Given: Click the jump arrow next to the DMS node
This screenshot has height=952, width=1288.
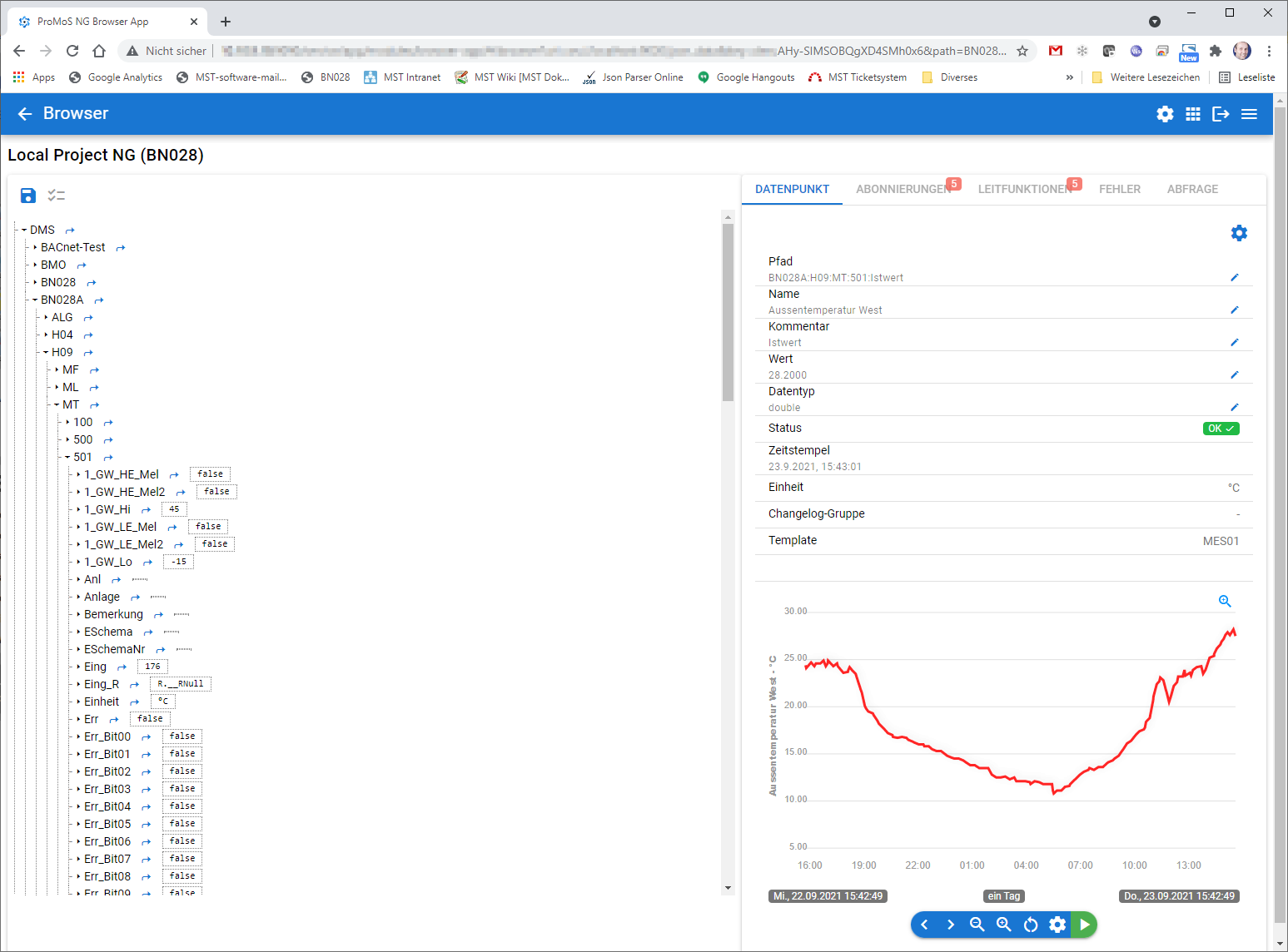Looking at the screenshot, I should click(70, 231).
